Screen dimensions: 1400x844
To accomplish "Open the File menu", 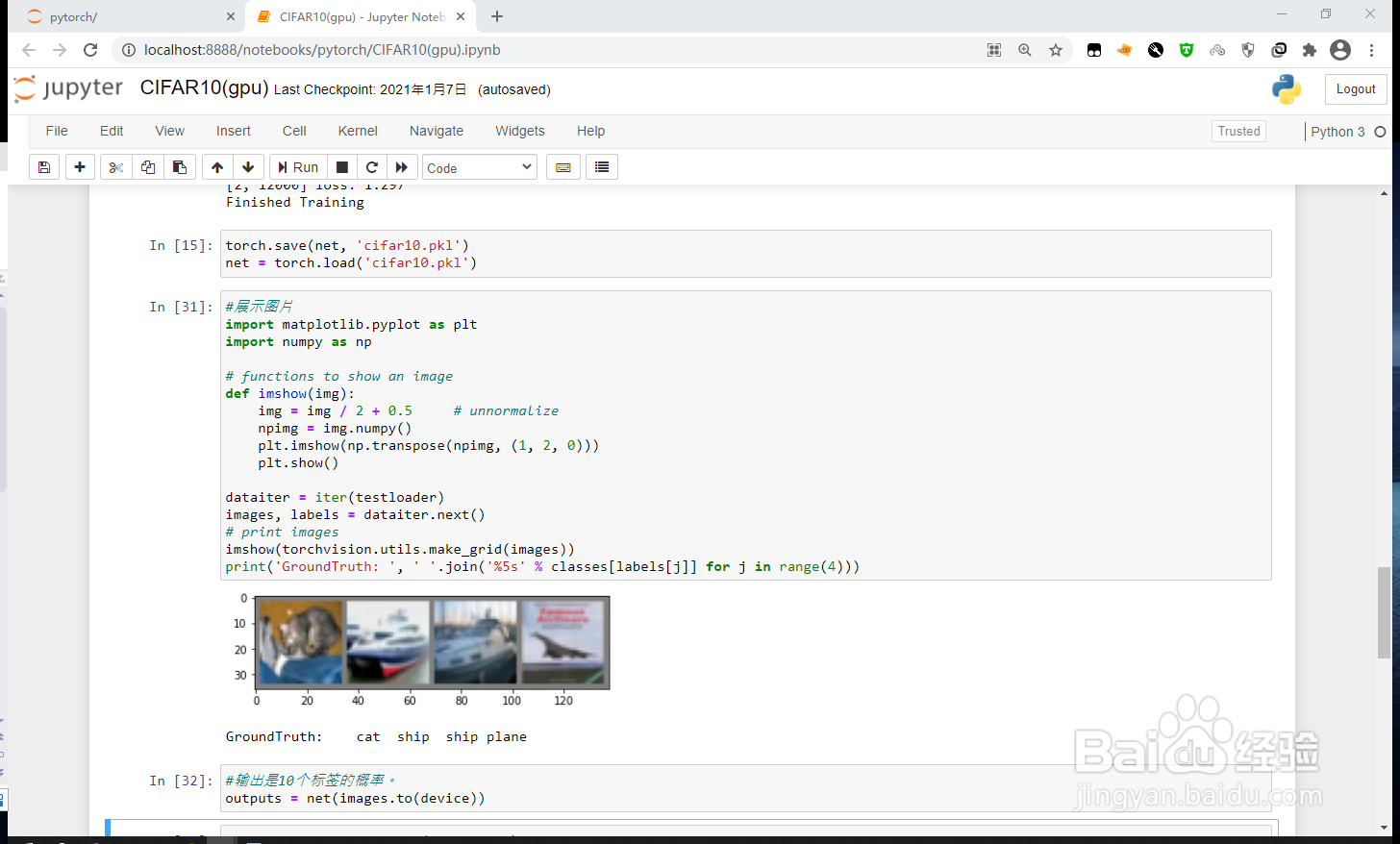I will 57,131.
